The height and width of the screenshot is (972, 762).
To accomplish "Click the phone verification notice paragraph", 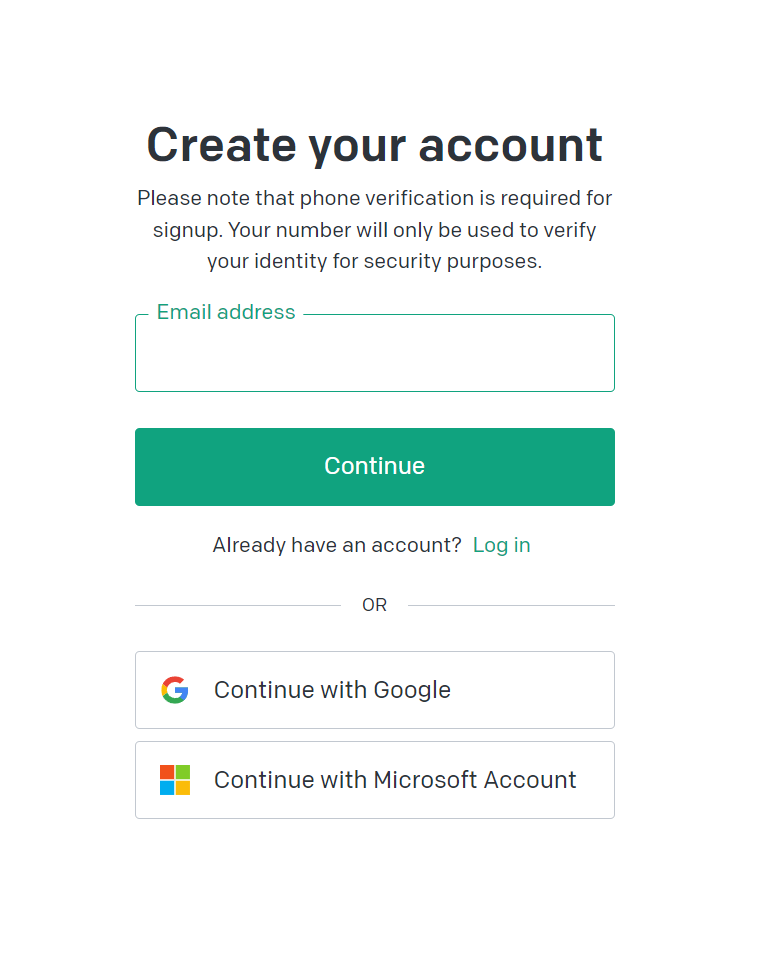I will [x=375, y=230].
